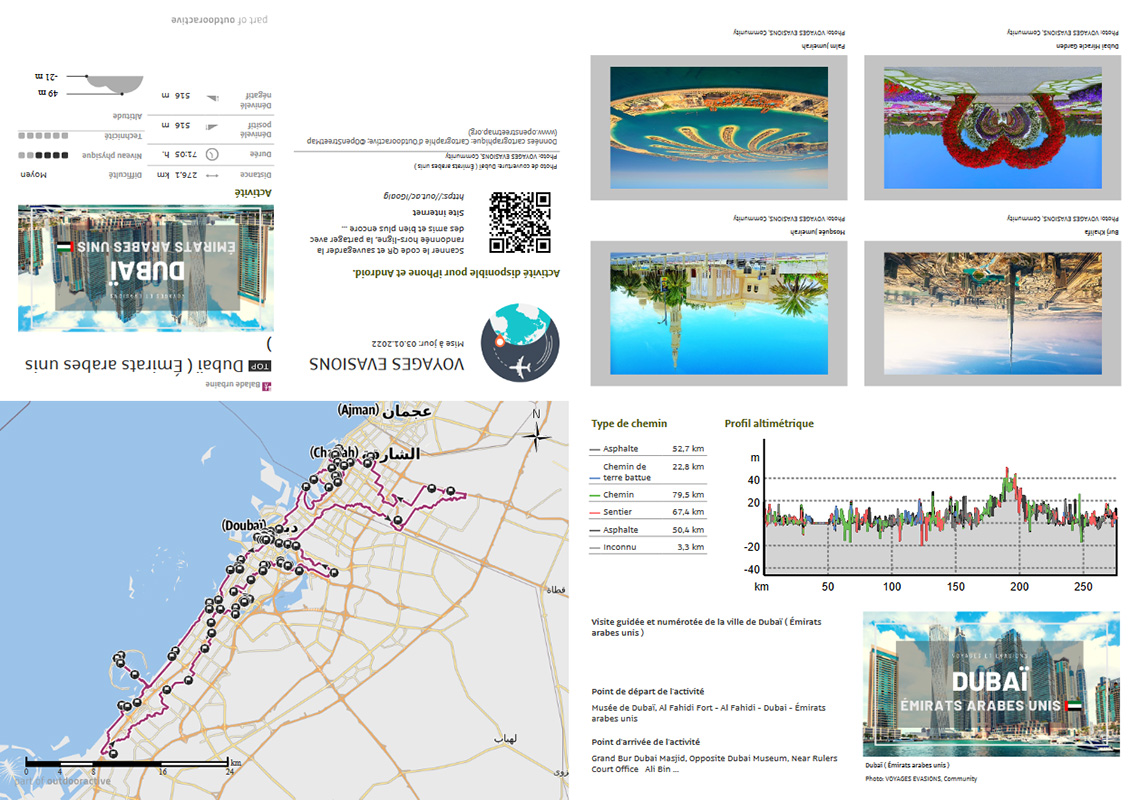Select the 'VOYAGES EVASIONS' title text
Viewport: 1140px width, 800px height.
(x=387, y=364)
